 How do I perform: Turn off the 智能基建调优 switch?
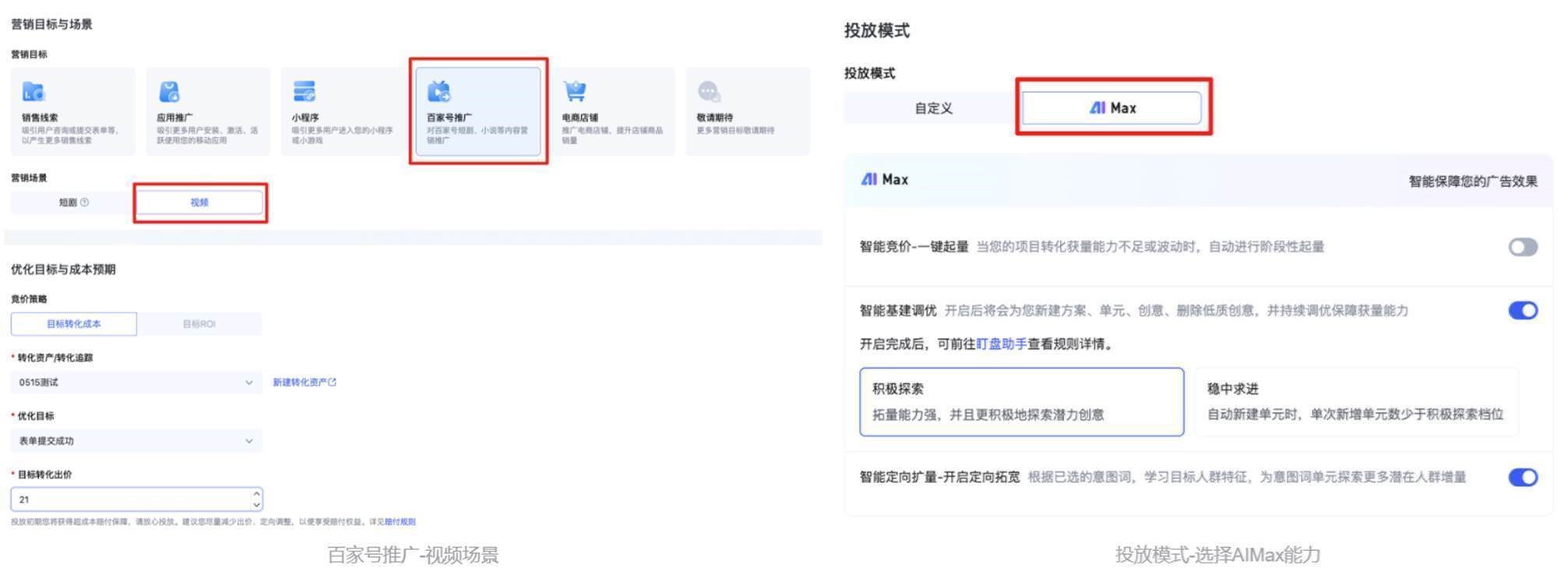click(x=1522, y=311)
